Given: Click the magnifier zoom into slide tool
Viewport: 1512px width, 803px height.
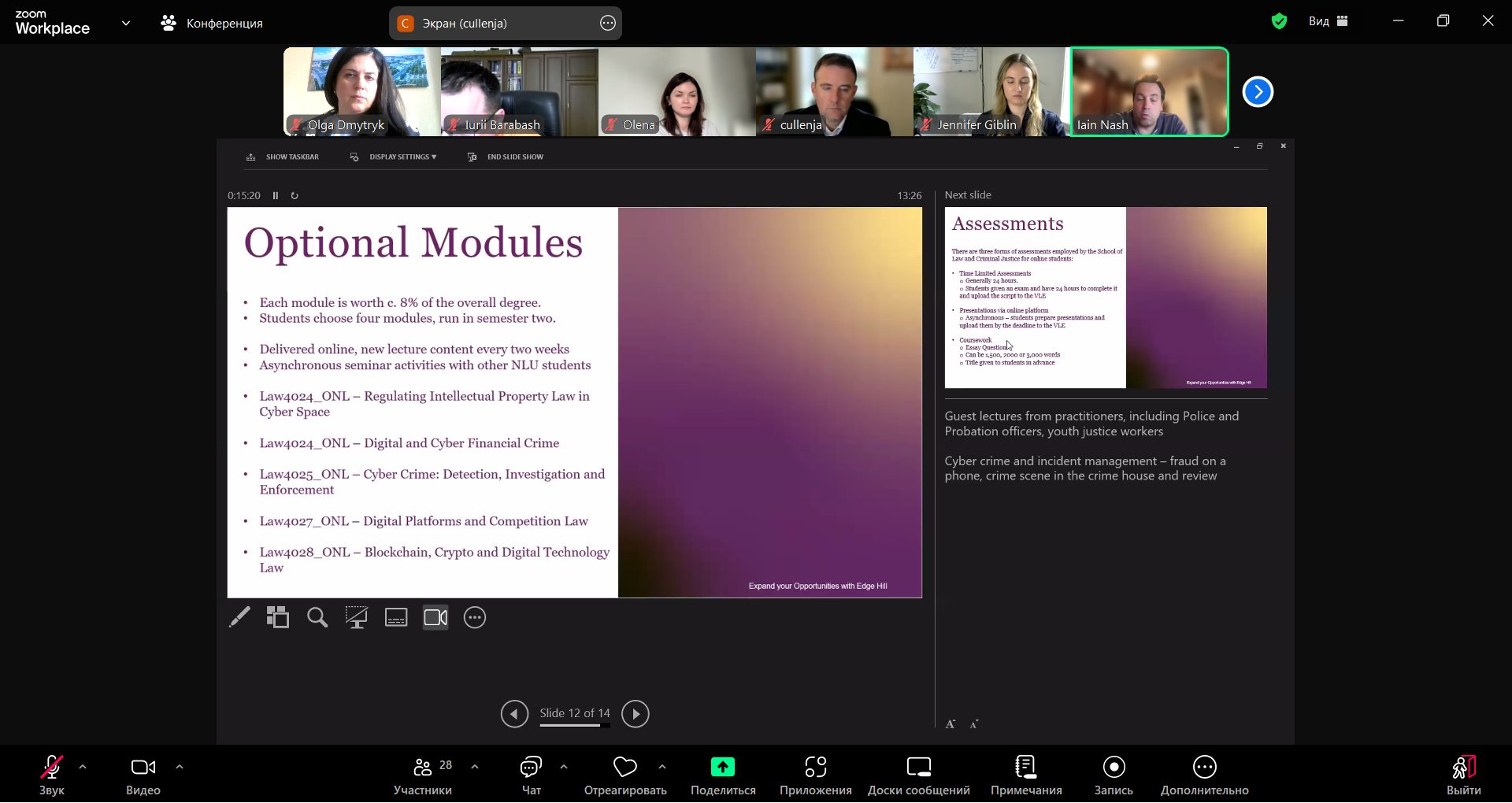Looking at the screenshot, I should pos(317,618).
